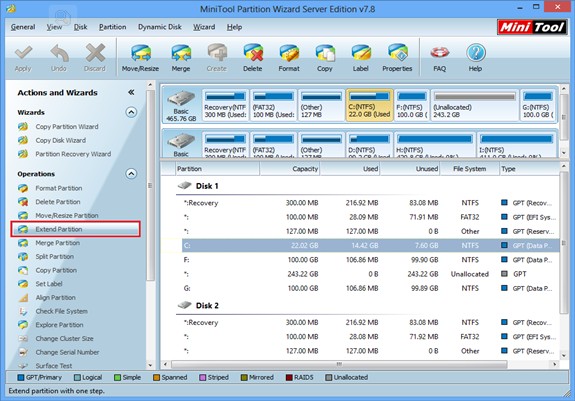The height and width of the screenshot is (401, 575).
Task: Click the GPT/Primary legend color box
Action: click(21, 378)
